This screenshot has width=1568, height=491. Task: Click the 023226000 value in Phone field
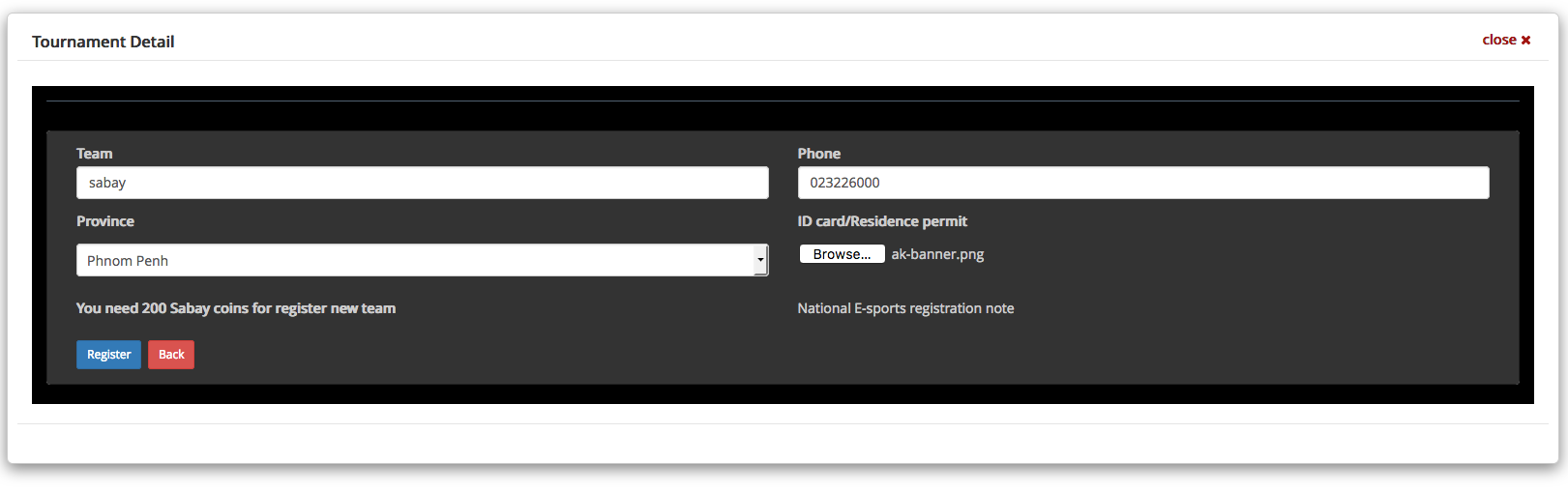(x=844, y=183)
